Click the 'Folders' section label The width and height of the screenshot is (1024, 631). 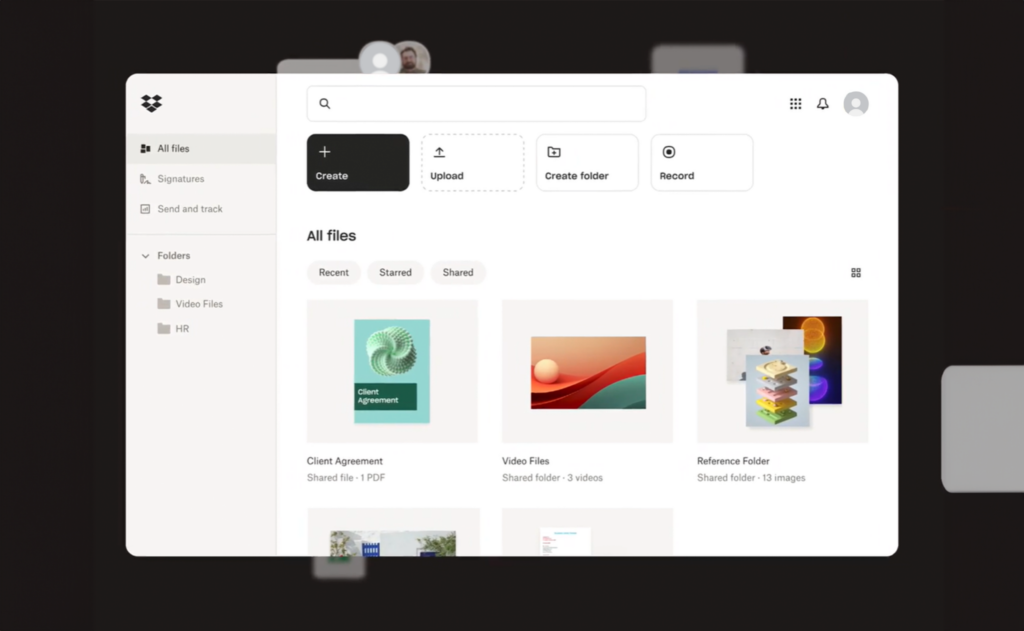[x=174, y=255]
